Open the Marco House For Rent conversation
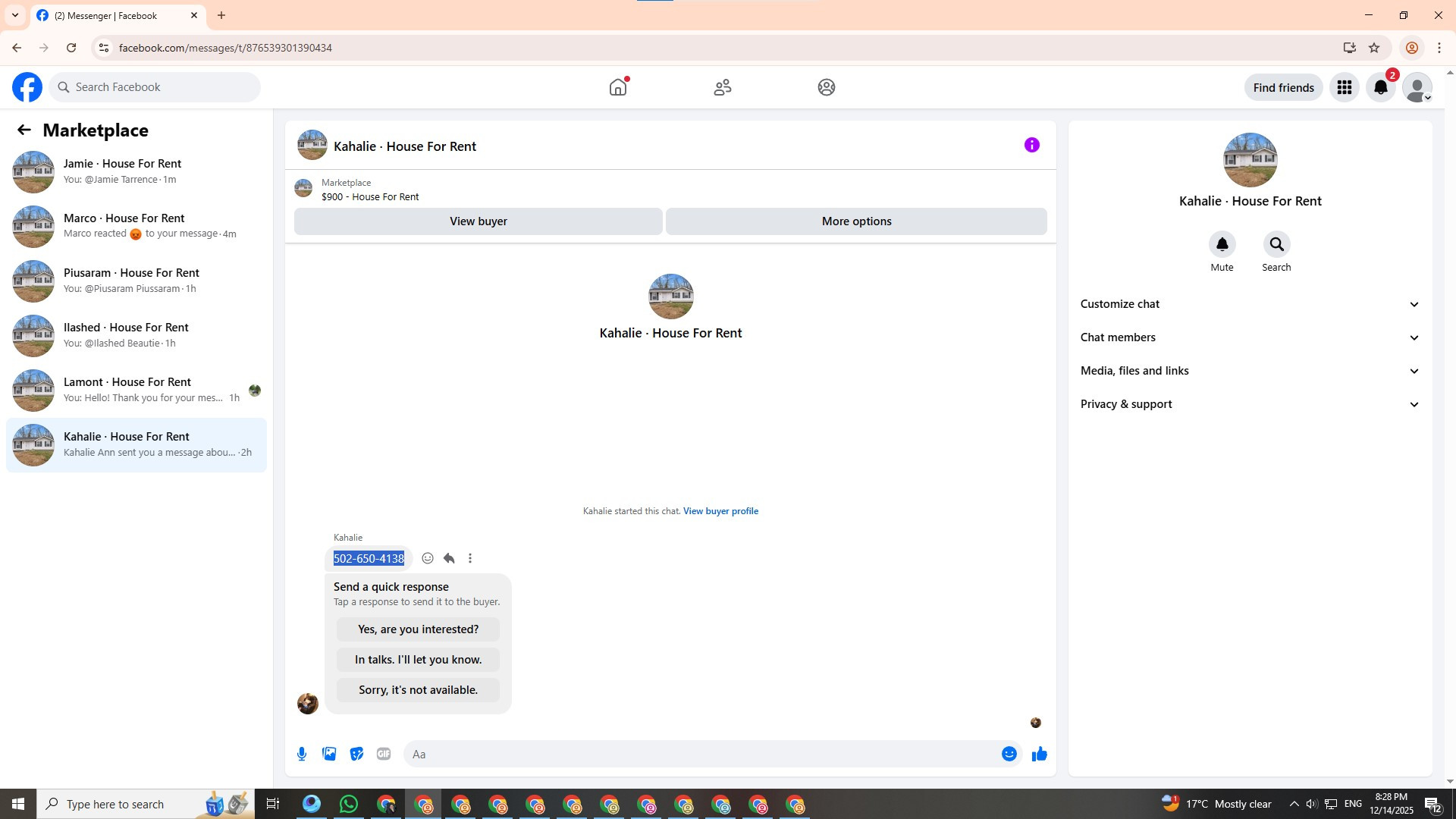This screenshot has height=819, width=1456. (136, 226)
